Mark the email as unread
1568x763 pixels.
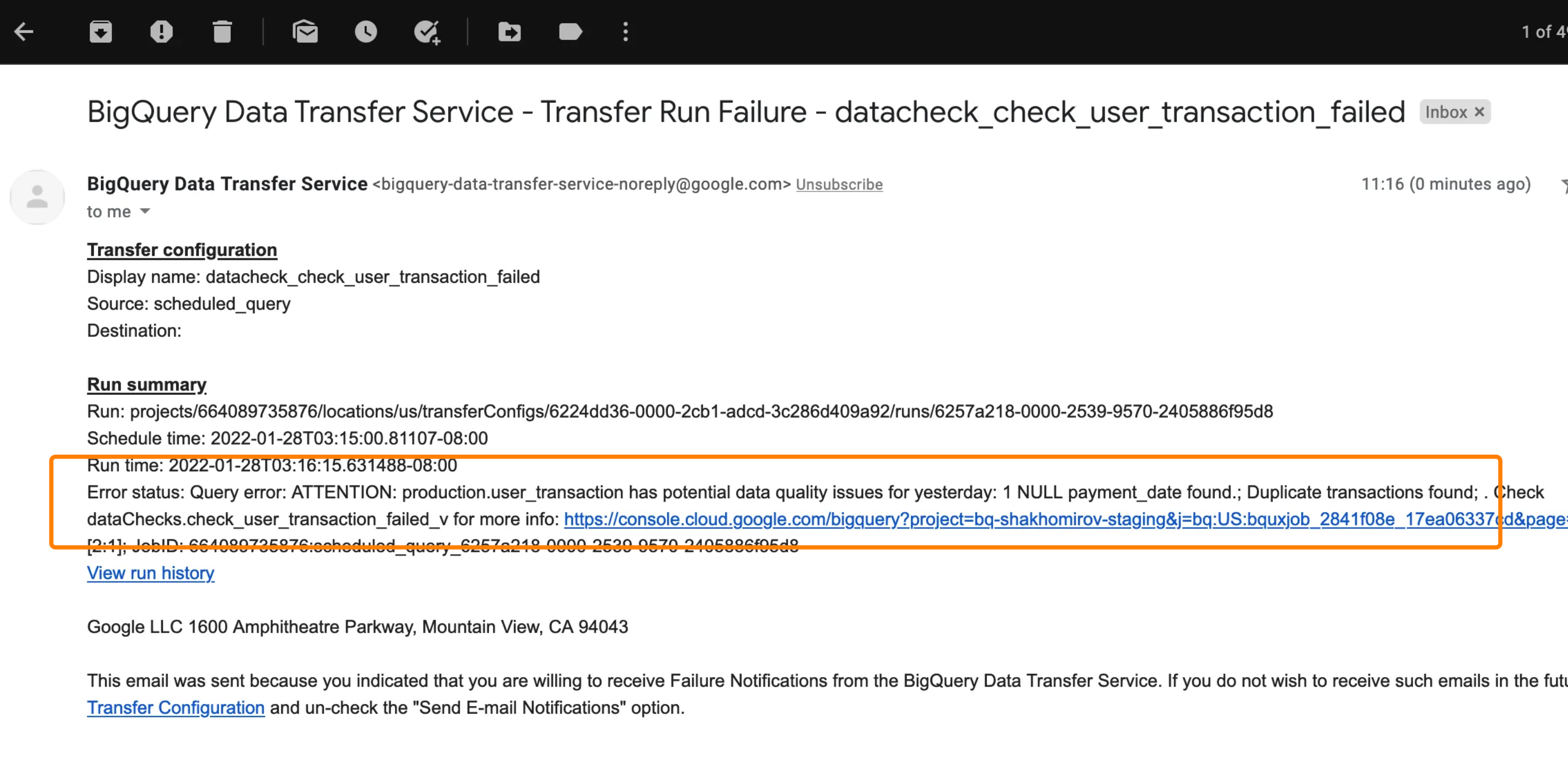tap(305, 32)
